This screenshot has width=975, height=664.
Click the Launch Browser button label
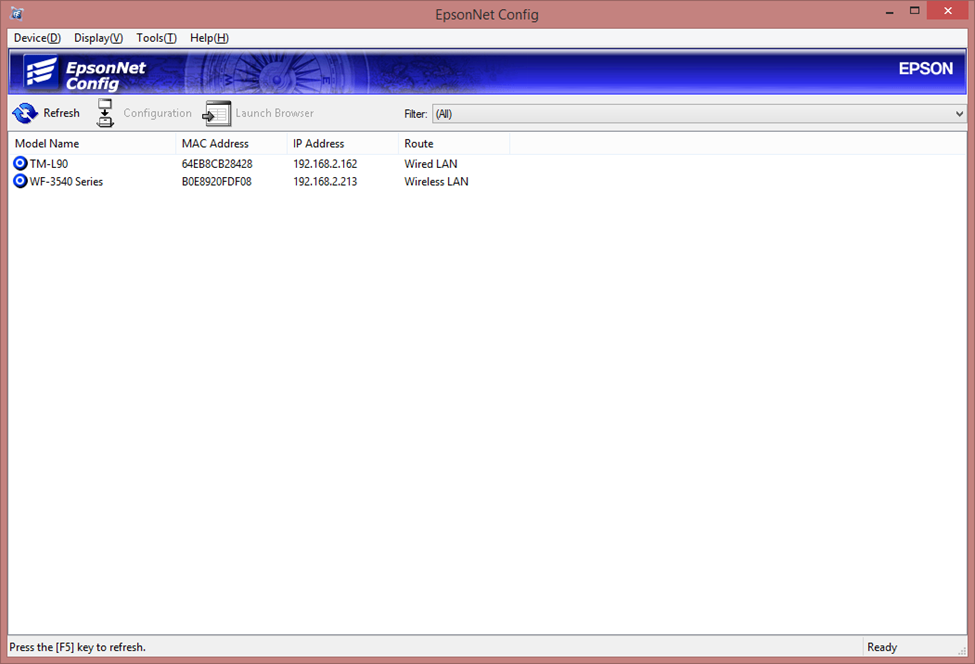(x=274, y=113)
